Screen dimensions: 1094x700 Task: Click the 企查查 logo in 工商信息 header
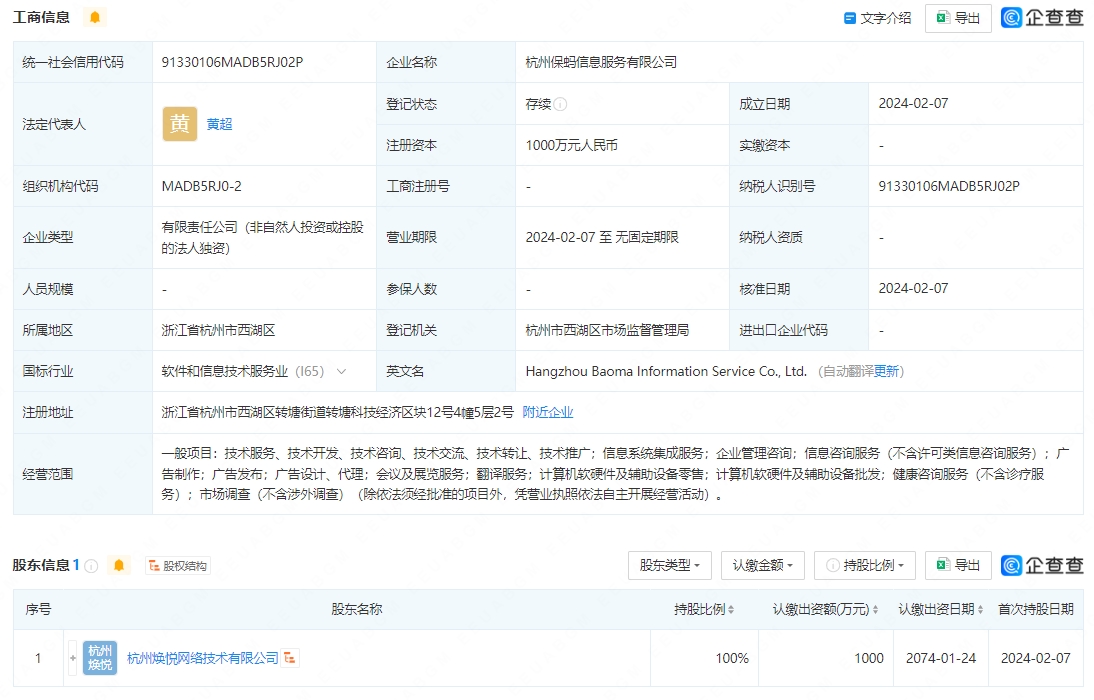tap(1042, 17)
